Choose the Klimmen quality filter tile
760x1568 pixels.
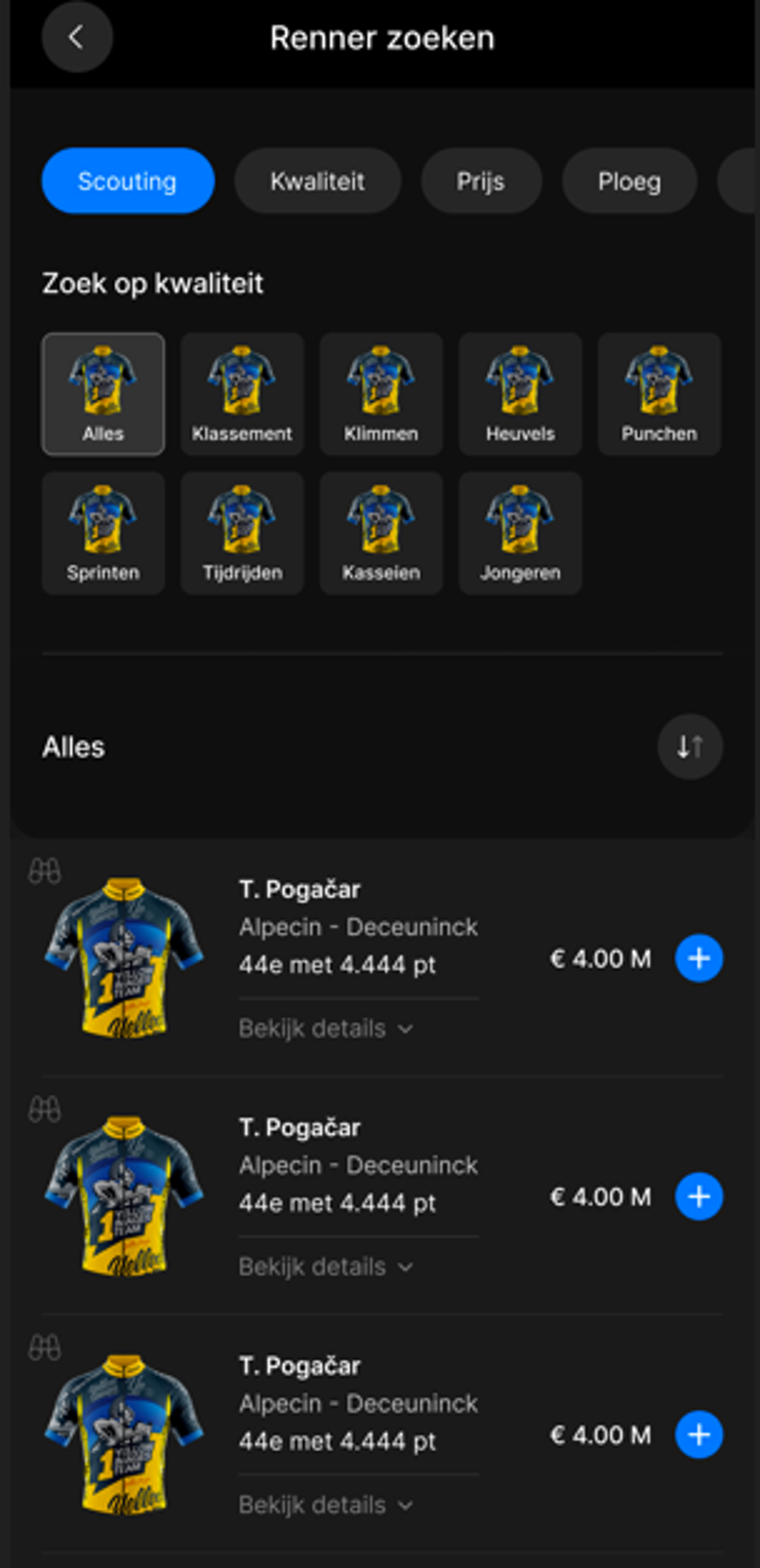[x=381, y=393]
